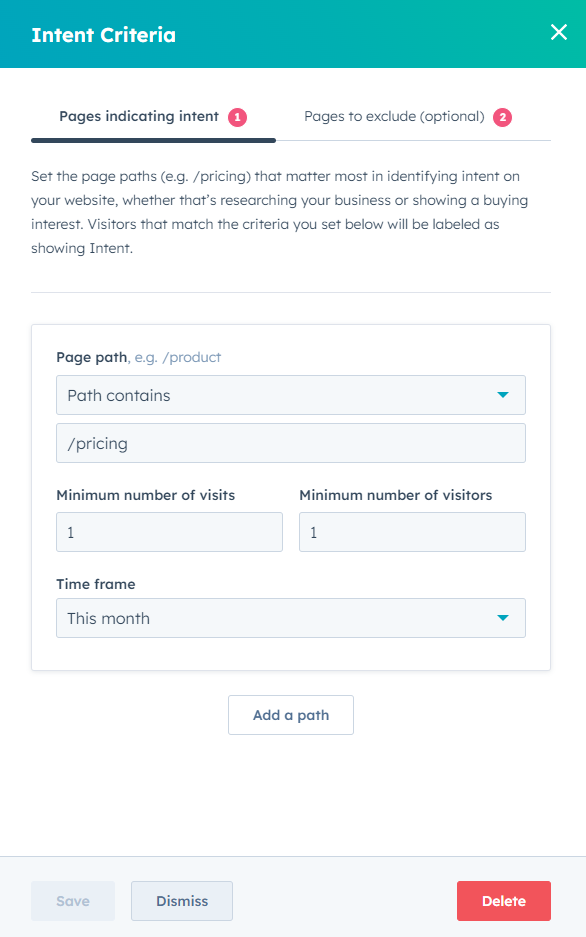586x937 pixels.
Task: Open the Path contains selector
Action: [290, 395]
